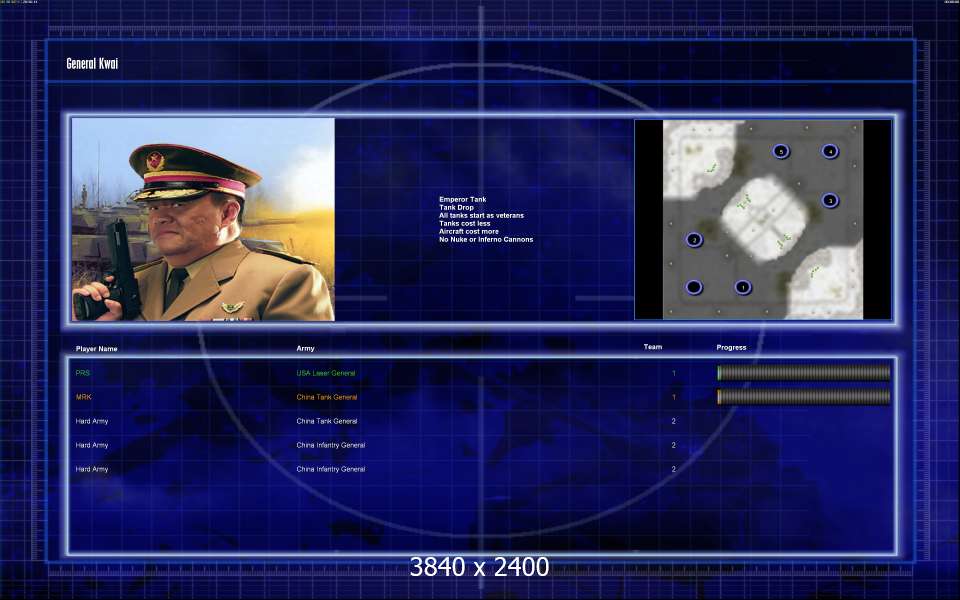
Task: Click start position marker 2 on minimap
Action: click(x=694, y=239)
